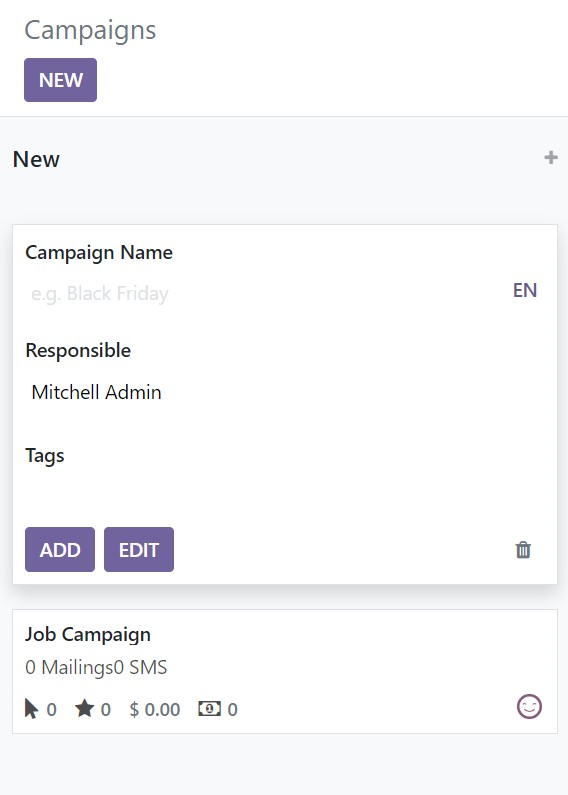Click the banknote invoiced icon
The image size is (568, 795).
click(x=209, y=708)
